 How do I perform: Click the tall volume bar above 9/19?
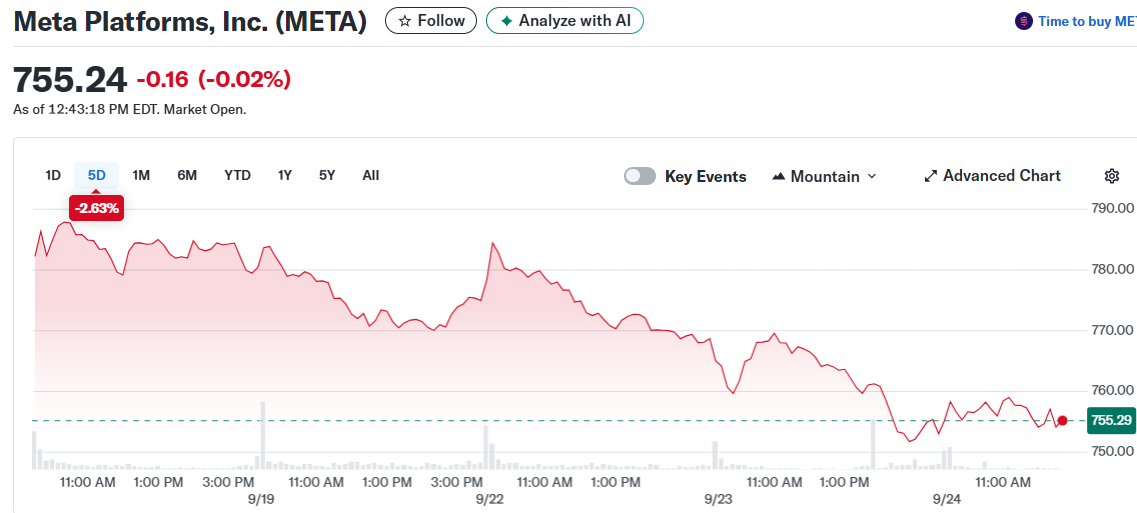pyautogui.click(x=262, y=435)
